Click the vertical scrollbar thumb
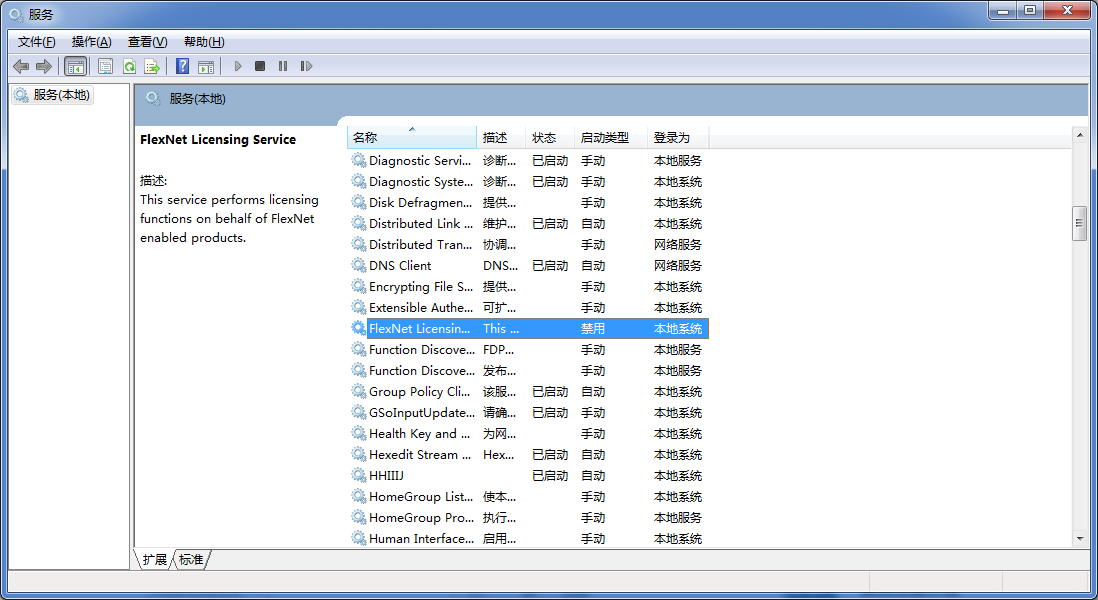 pyautogui.click(x=1079, y=223)
